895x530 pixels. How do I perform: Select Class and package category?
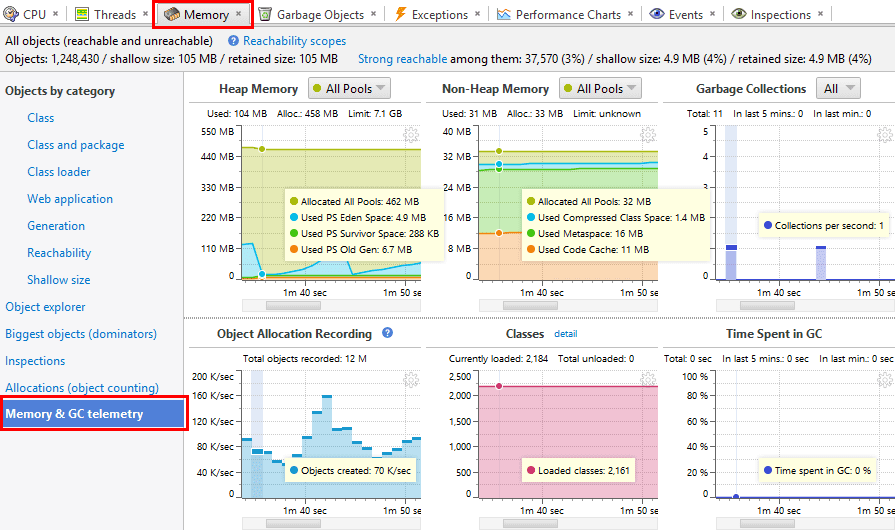(76, 145)
